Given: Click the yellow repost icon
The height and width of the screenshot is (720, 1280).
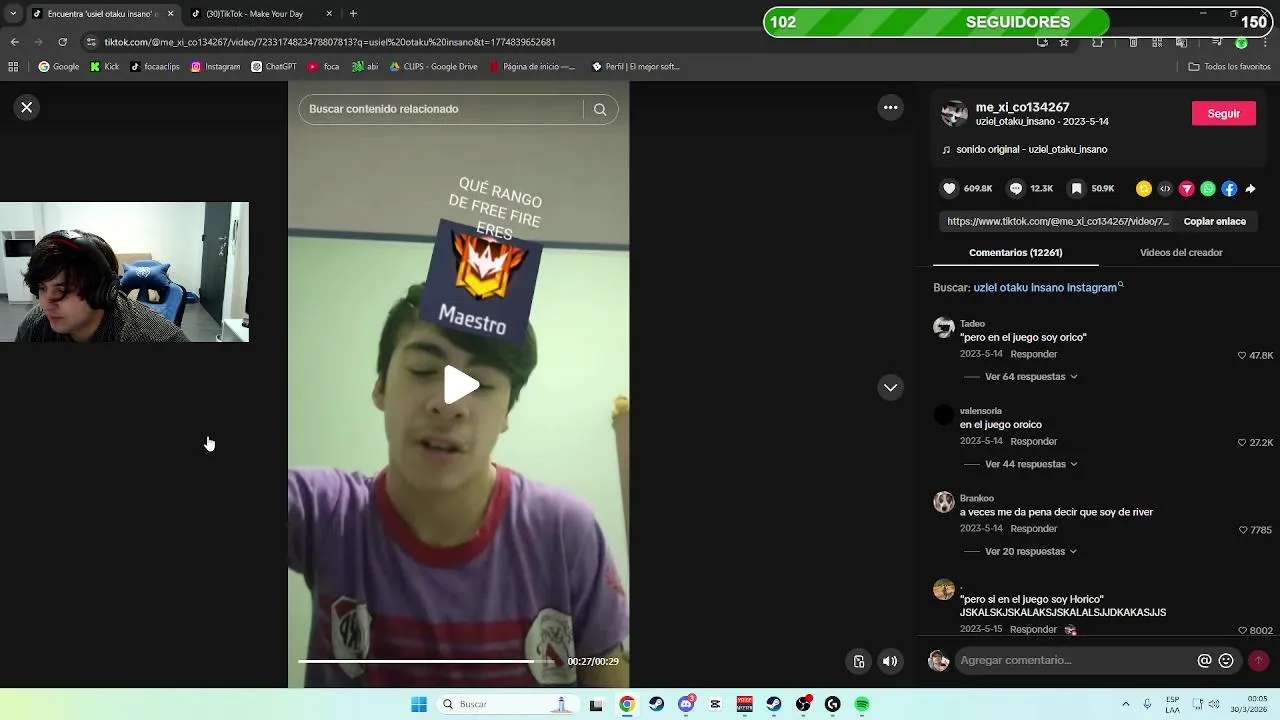Looking at the screenshot, I should tap(1144, 188).
